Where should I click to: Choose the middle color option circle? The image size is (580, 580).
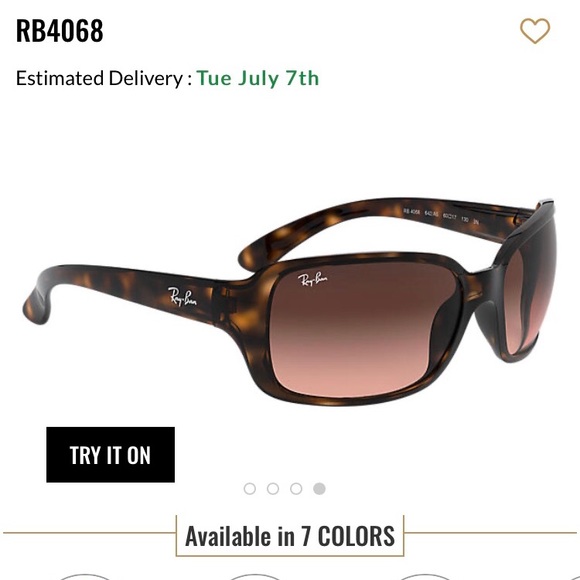pyautogui.click(x=254, y=577)
